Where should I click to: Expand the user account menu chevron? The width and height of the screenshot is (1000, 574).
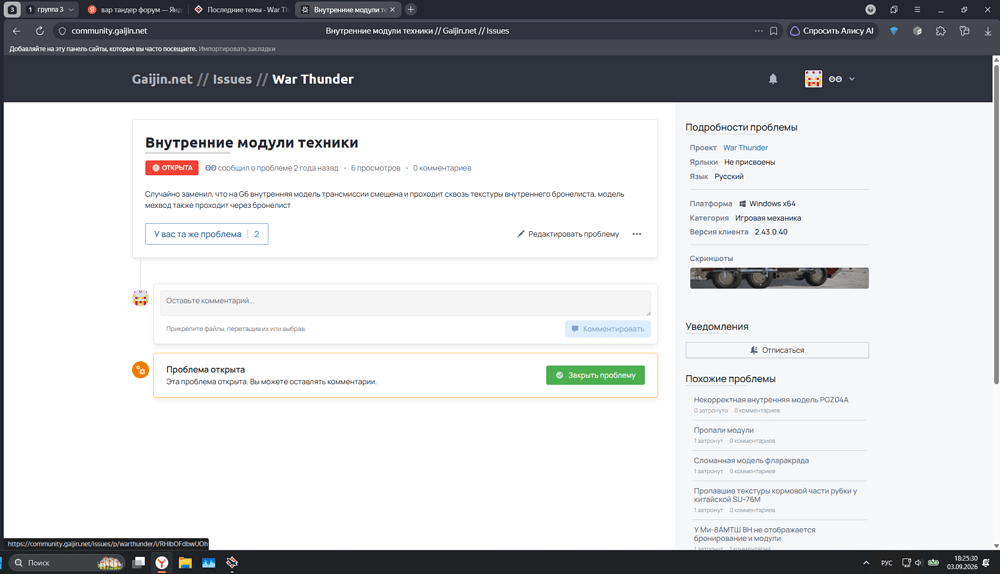[x=851, y=79]
